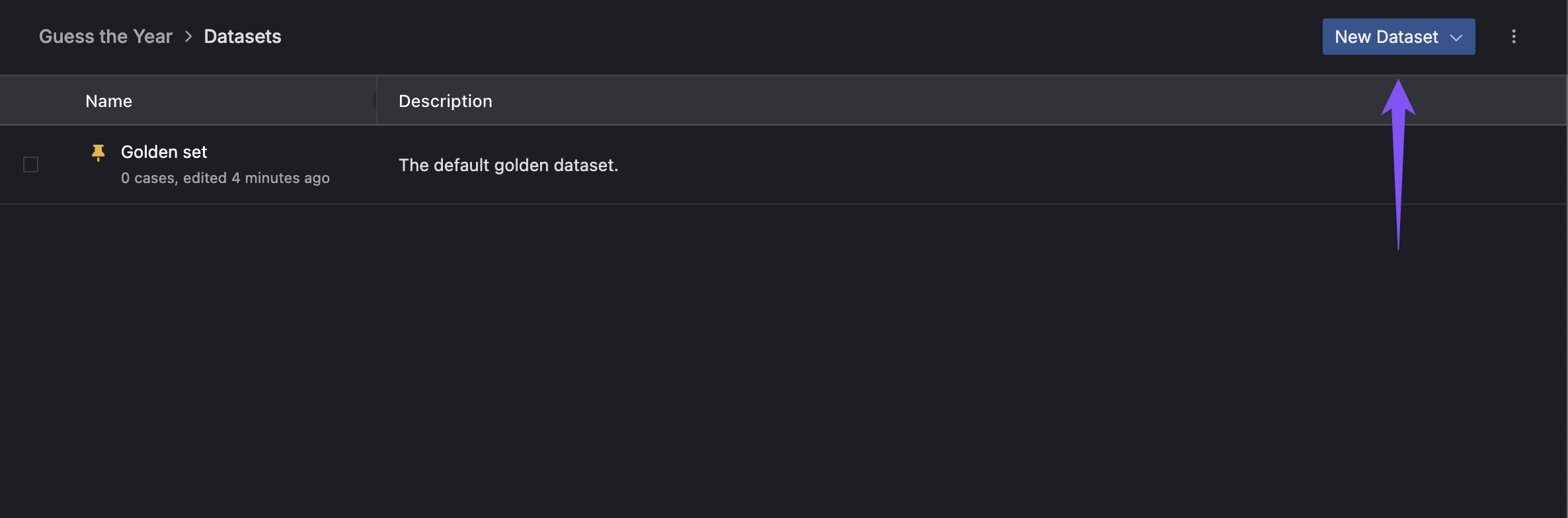Open the Golden set dataset
This screenshot has width=1568, height=518.
pyautogui.click(x=163, y=151)
